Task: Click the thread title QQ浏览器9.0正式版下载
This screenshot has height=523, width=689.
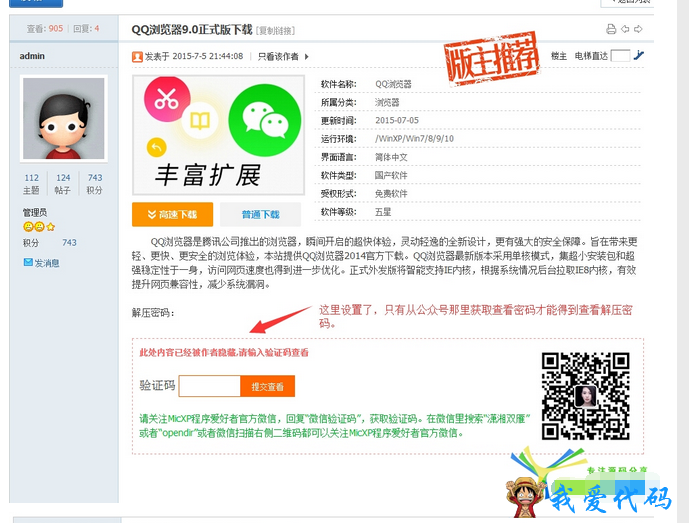Action: (x=192, y=29)
